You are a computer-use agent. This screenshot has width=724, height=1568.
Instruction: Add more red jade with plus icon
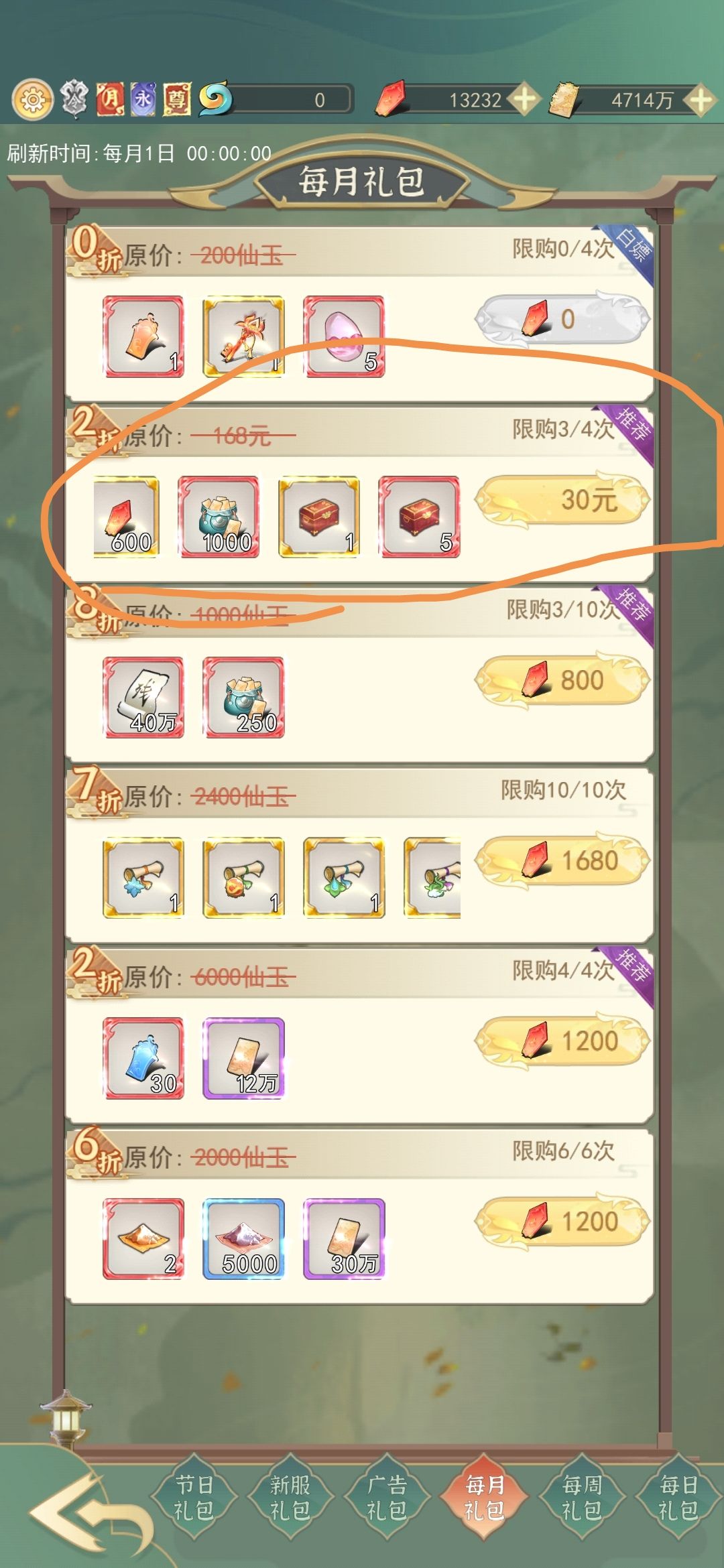click(x=524, y=100)
